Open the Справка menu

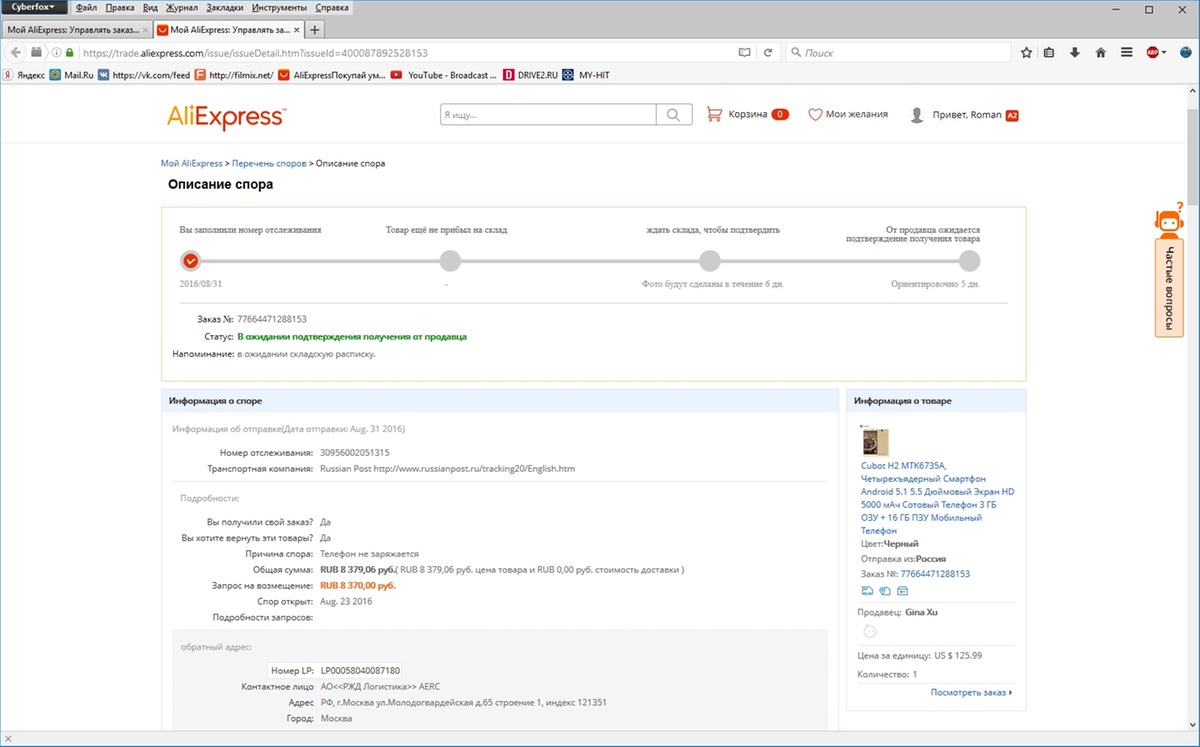click(x=332, y=7)
